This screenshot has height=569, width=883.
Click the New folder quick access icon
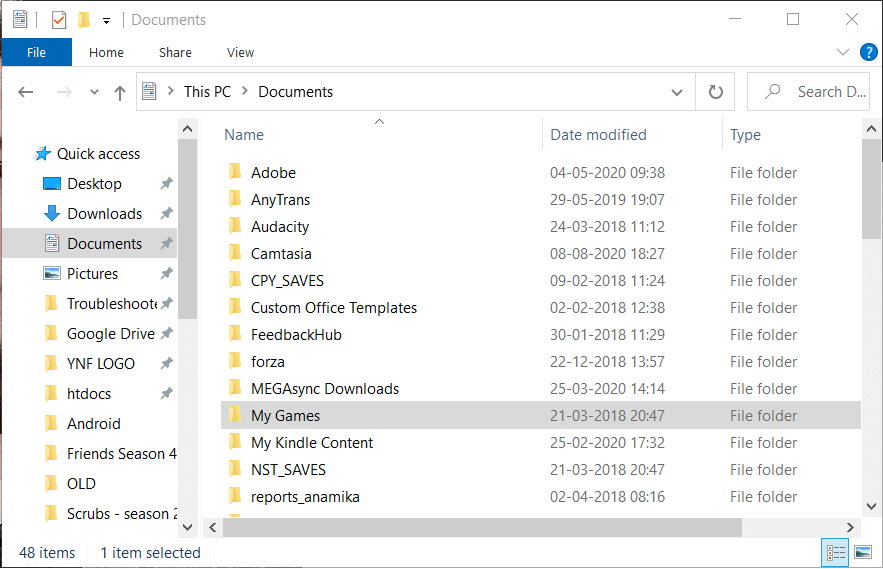[x=84, y=20]
